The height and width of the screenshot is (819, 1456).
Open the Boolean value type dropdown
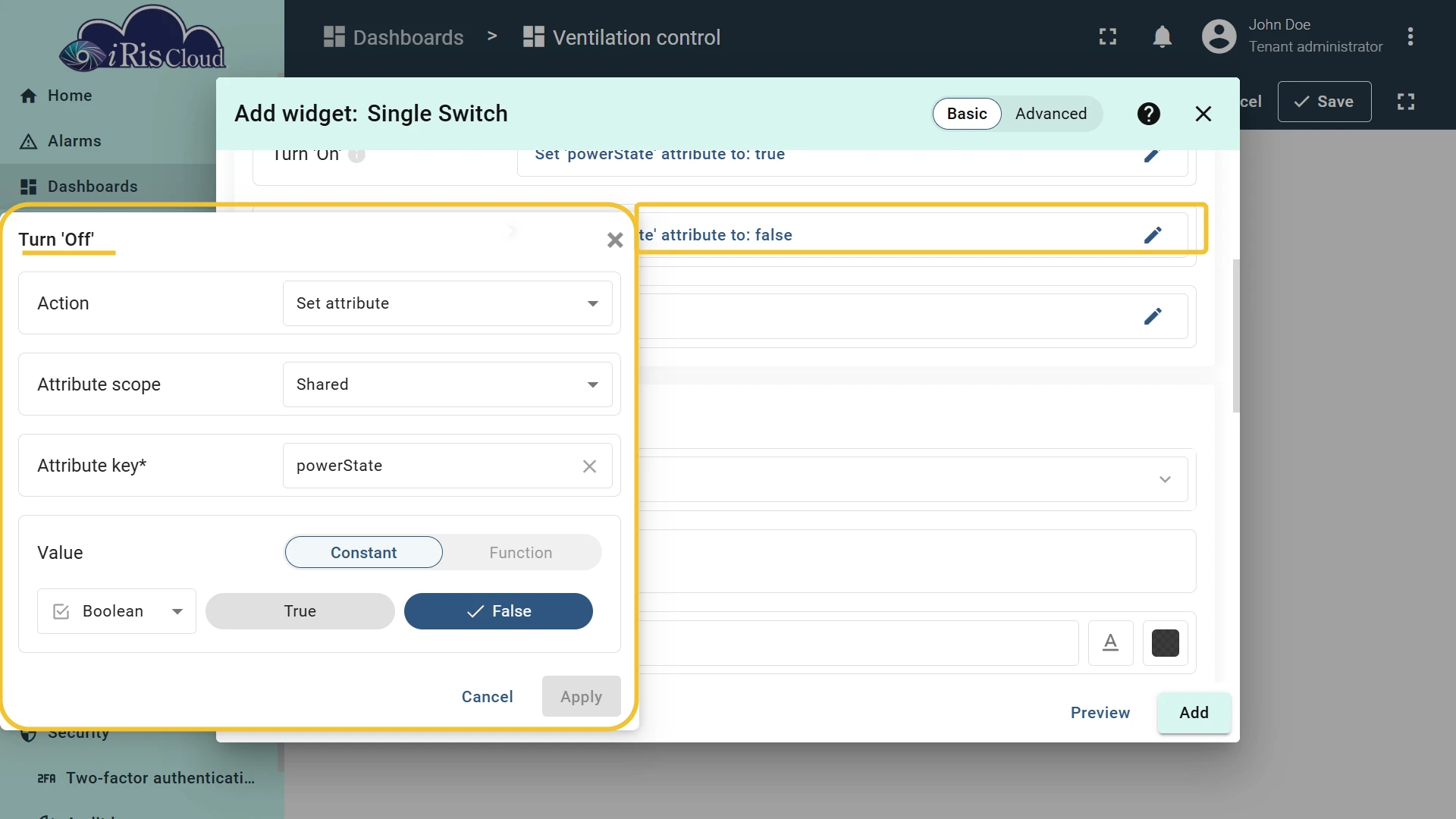pos(117,611)
